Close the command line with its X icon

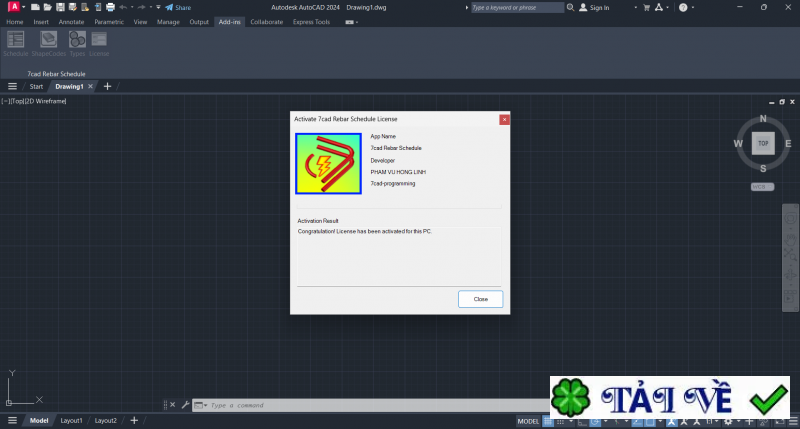(172, 405)
